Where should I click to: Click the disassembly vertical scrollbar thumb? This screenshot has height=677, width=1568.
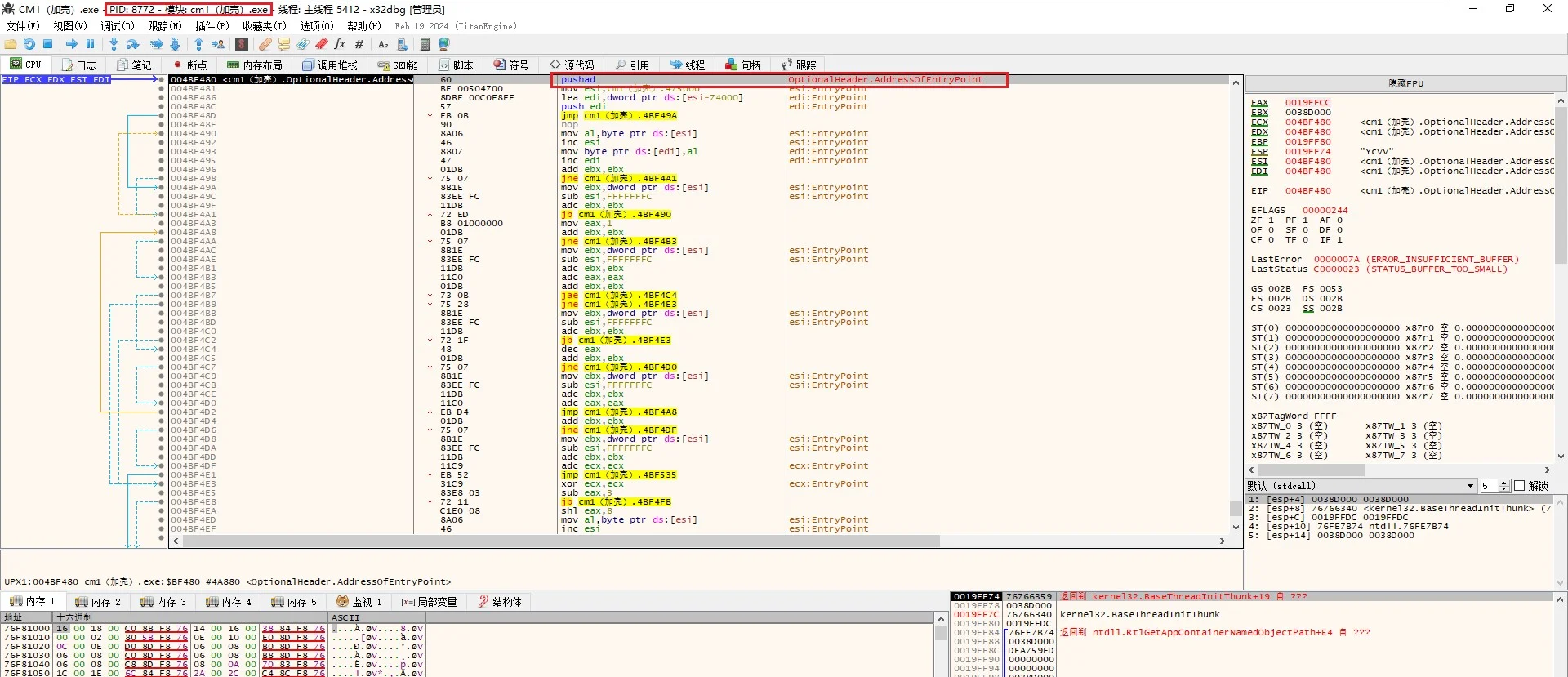point(1236,508)
